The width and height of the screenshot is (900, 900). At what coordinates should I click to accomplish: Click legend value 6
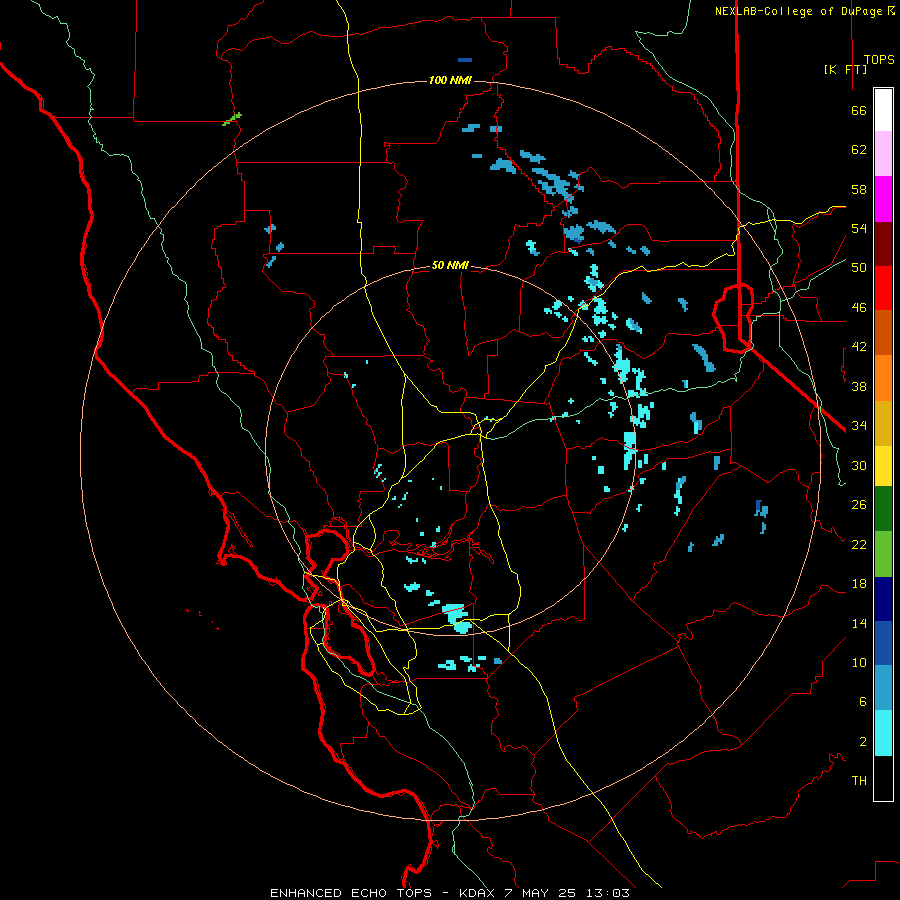(862, 702)
